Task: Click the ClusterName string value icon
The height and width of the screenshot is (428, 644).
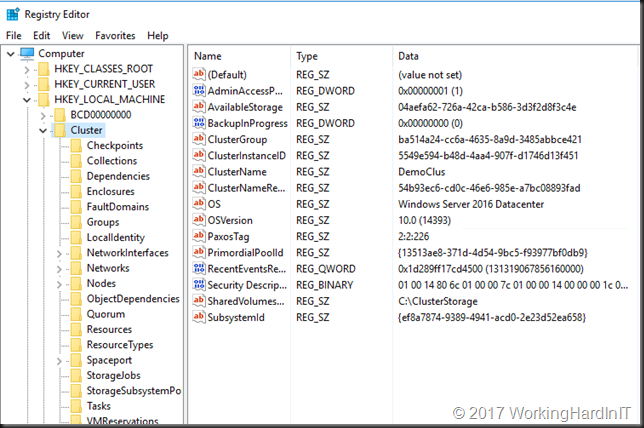Action: click(x=199, y=171)
